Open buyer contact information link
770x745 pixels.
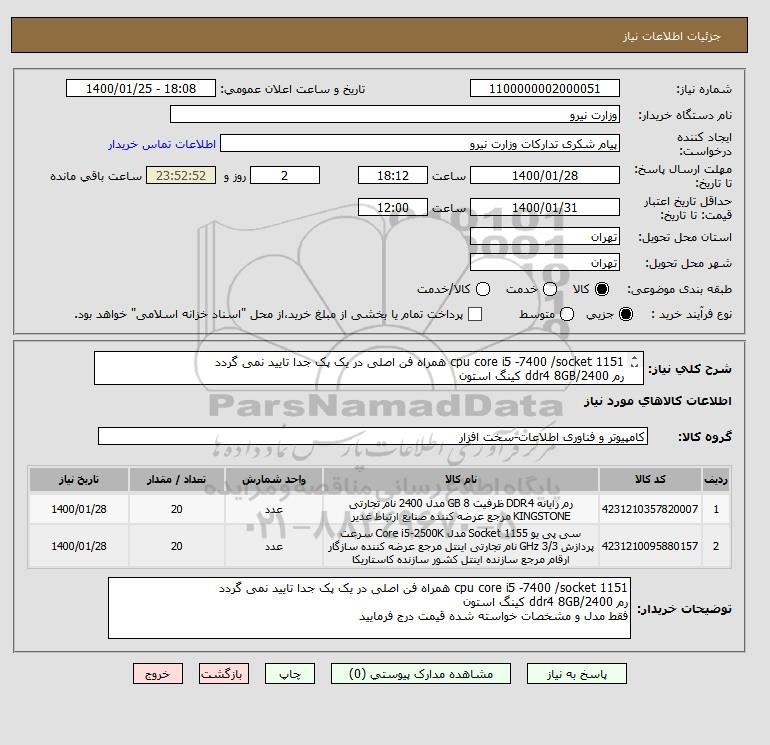pos(162,144)
